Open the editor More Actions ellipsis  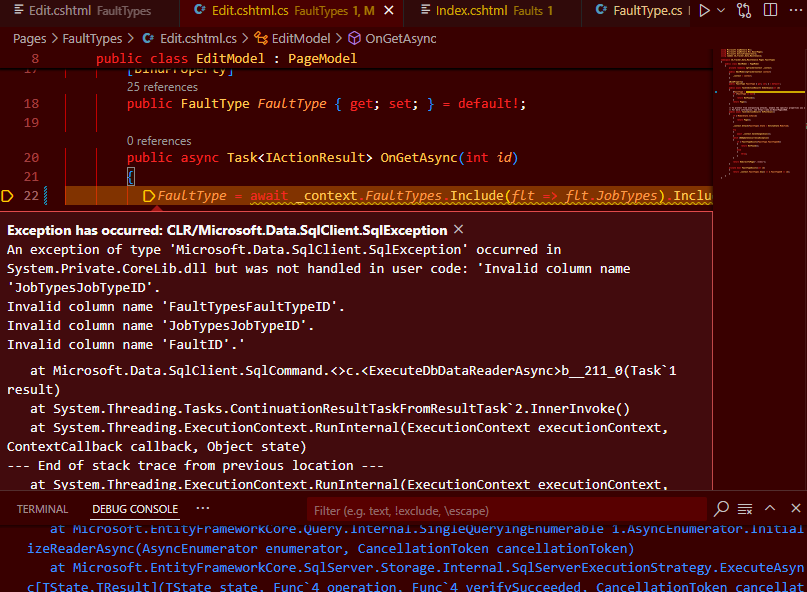pos(796,10)
